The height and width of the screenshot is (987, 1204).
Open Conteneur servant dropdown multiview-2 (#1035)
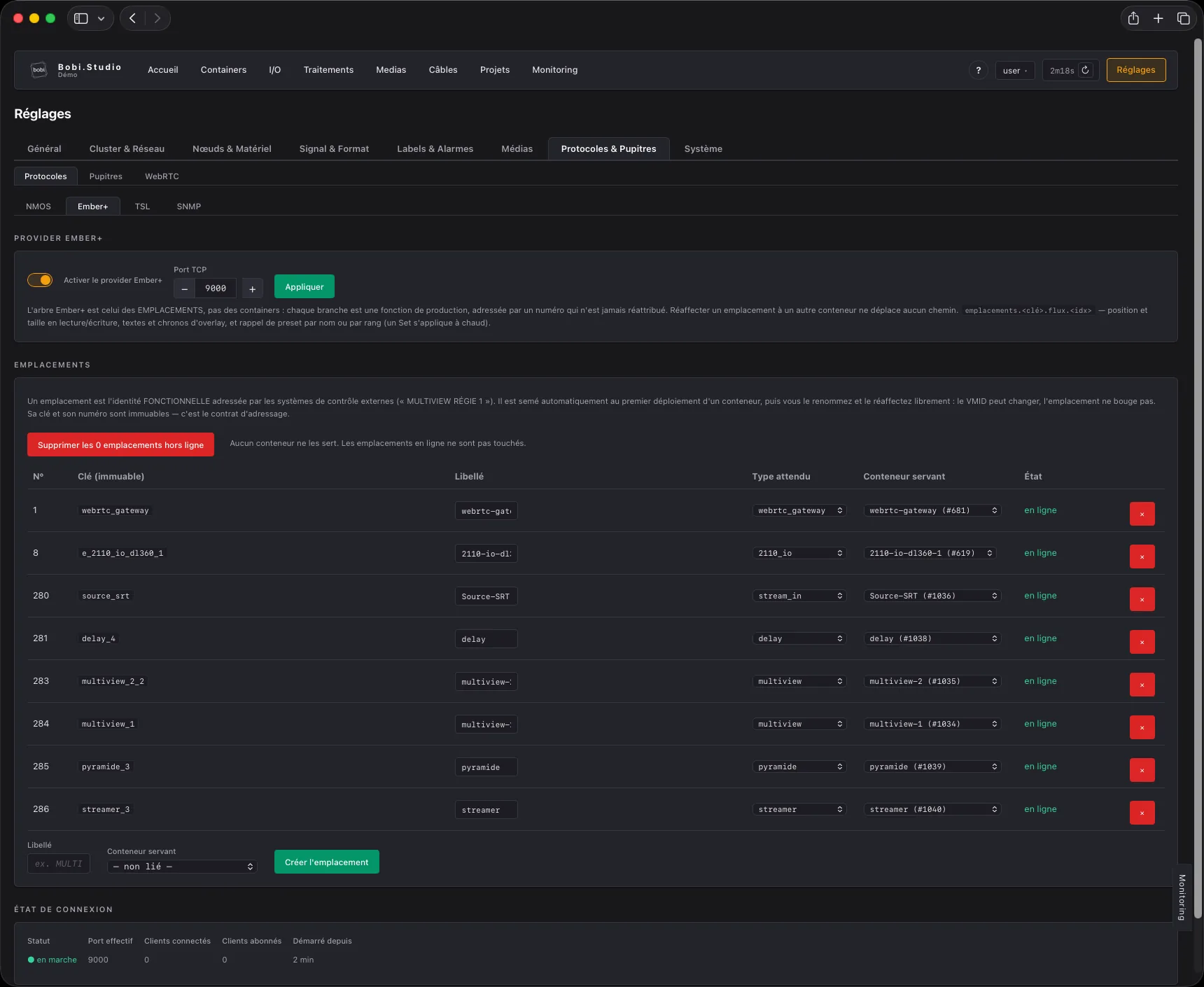932,681
